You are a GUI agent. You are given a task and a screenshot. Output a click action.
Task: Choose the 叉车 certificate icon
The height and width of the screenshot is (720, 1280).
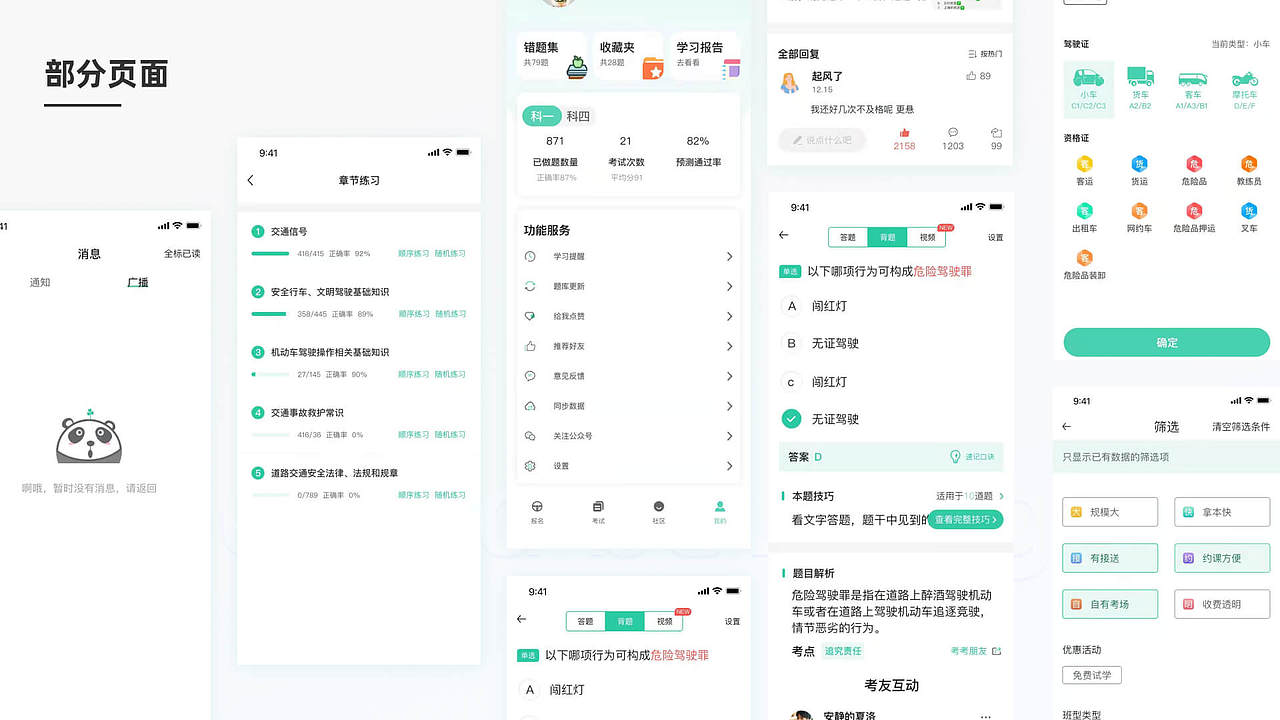click(1249, 211)
